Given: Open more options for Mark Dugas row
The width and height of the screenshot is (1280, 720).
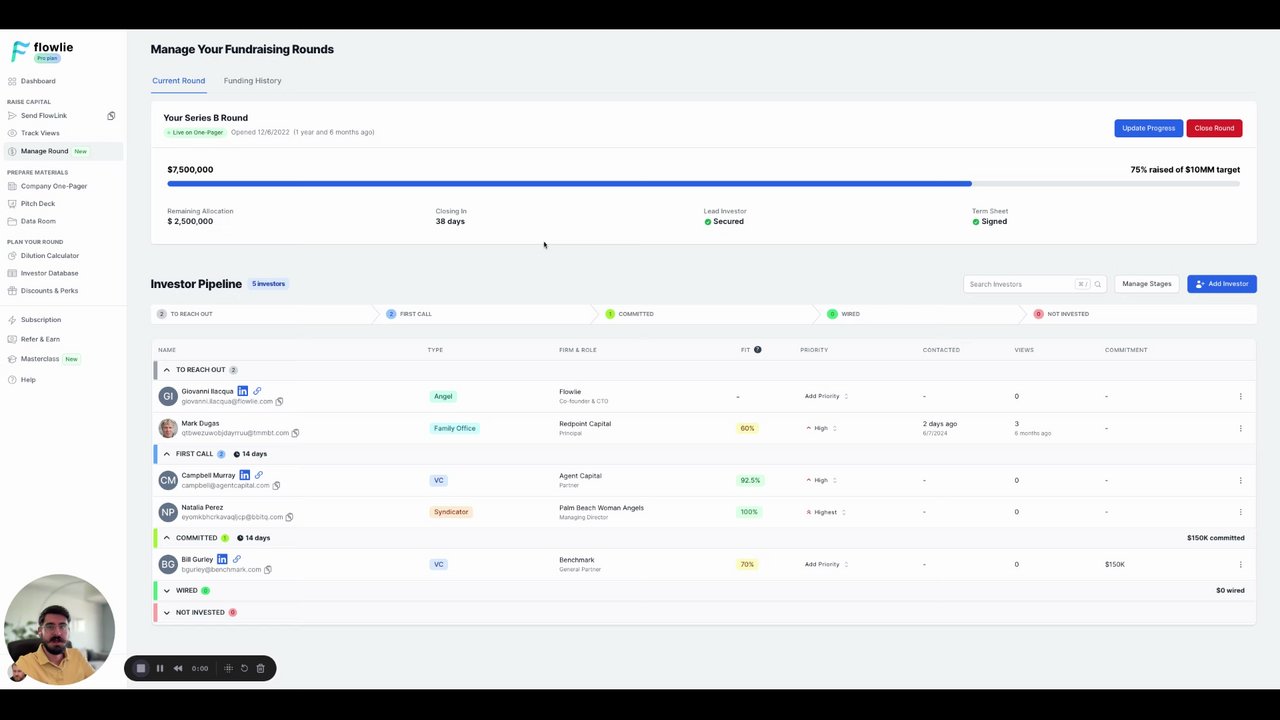Looking at the screenshot, I should (1240, 428).
